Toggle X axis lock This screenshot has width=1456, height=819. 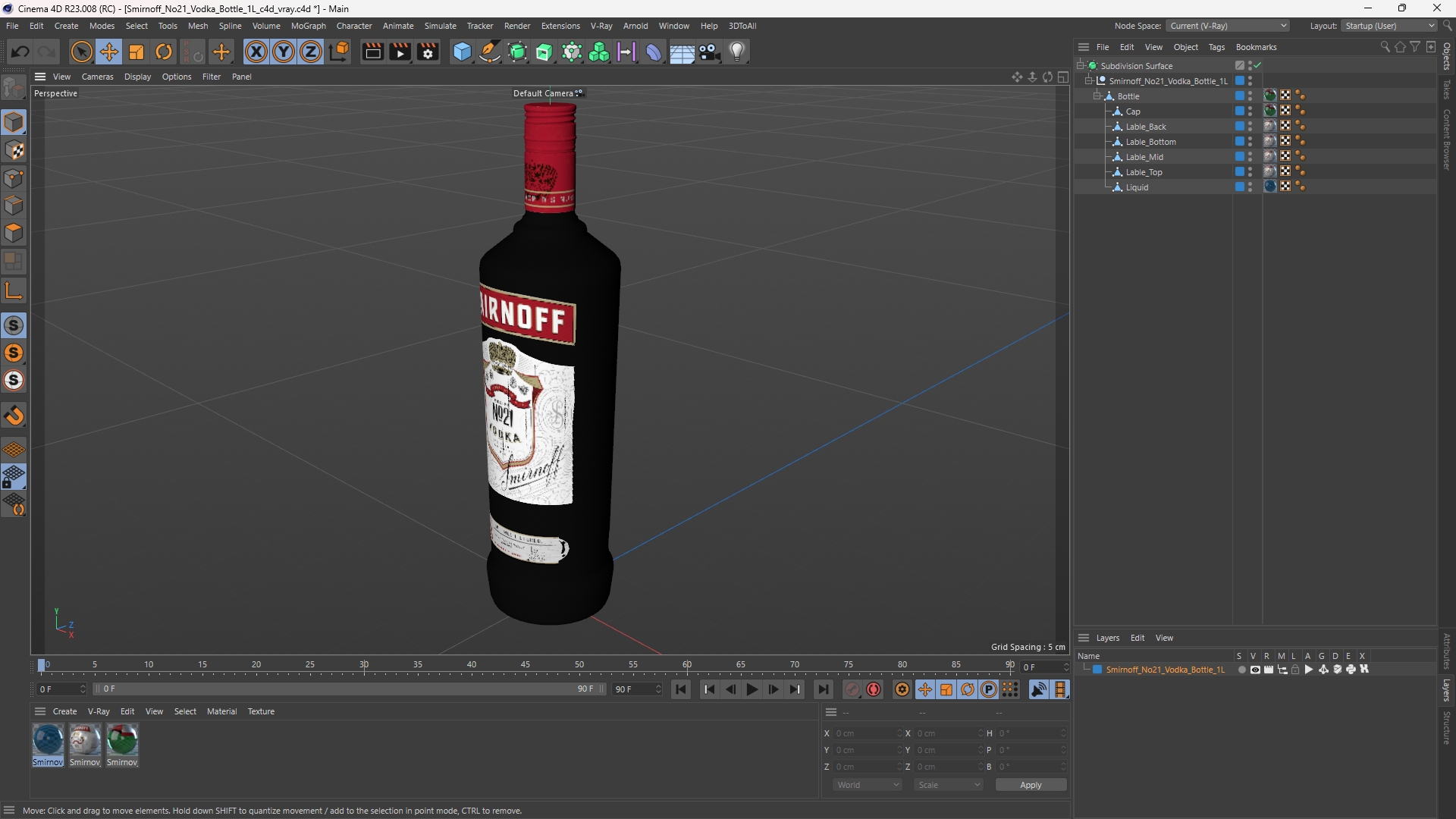256,52
